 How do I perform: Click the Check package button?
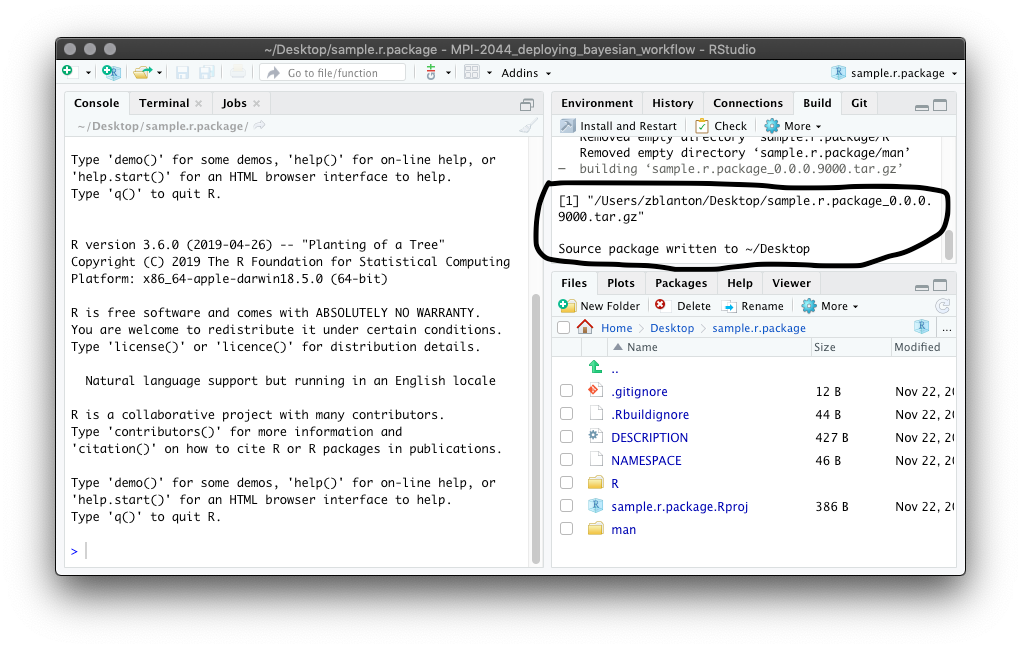(721, 126)
